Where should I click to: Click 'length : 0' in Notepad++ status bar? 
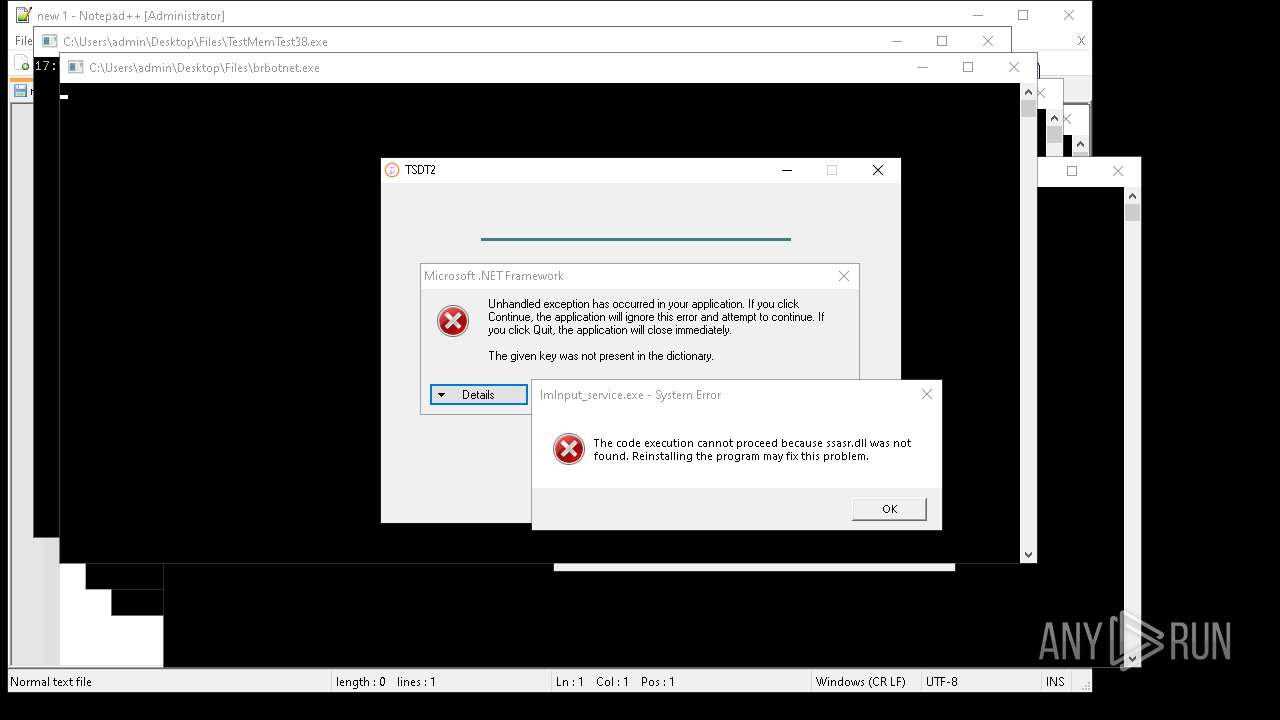tap(361, 682)
